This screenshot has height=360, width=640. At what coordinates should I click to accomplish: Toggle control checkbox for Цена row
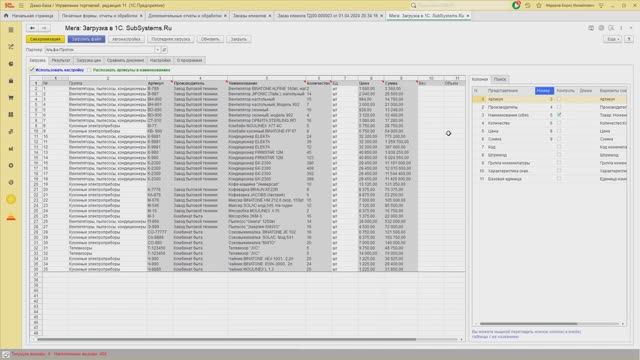pyautogui.click(x=559, y=131)
